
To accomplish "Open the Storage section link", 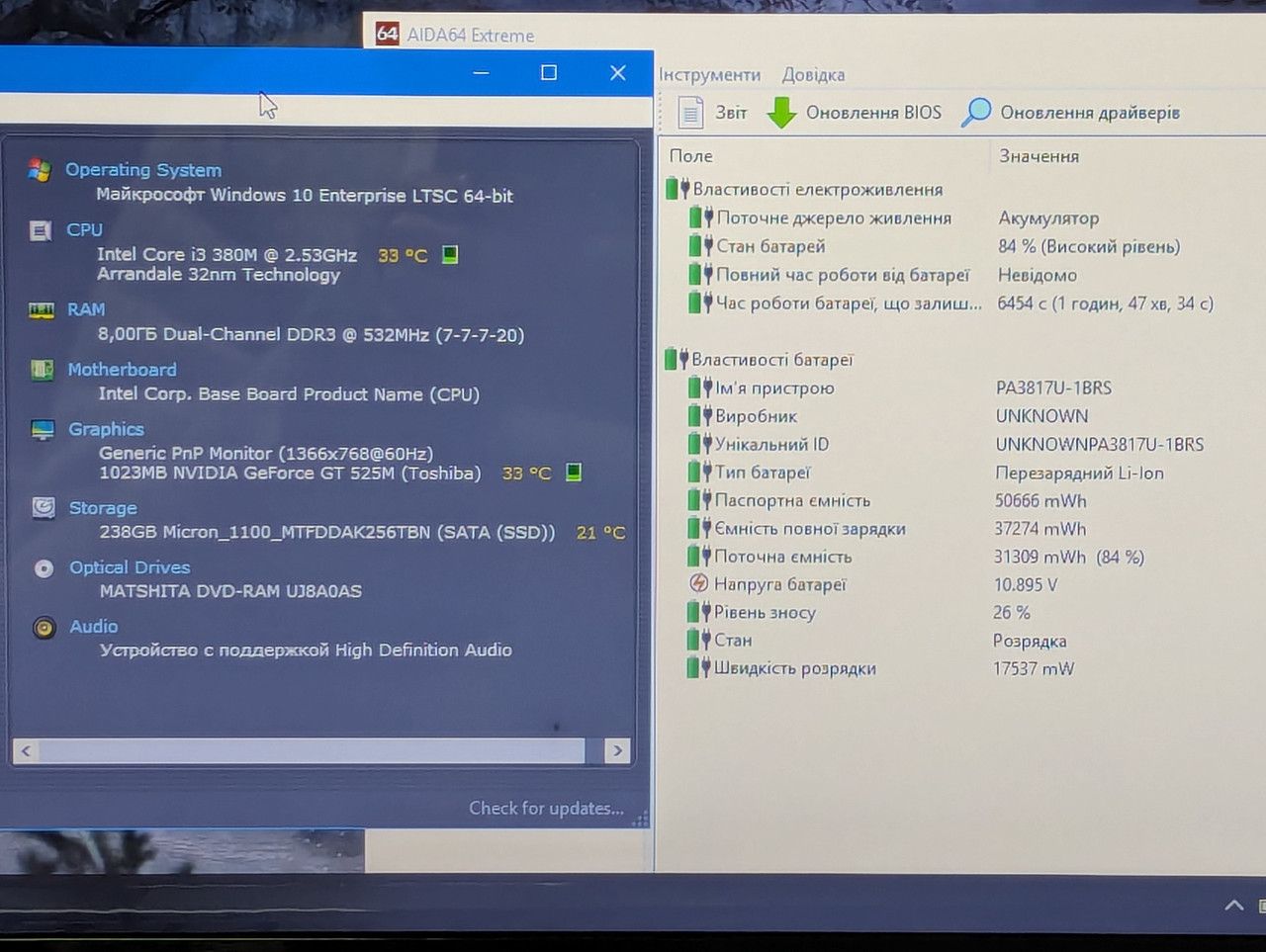I will coord(103,508).
